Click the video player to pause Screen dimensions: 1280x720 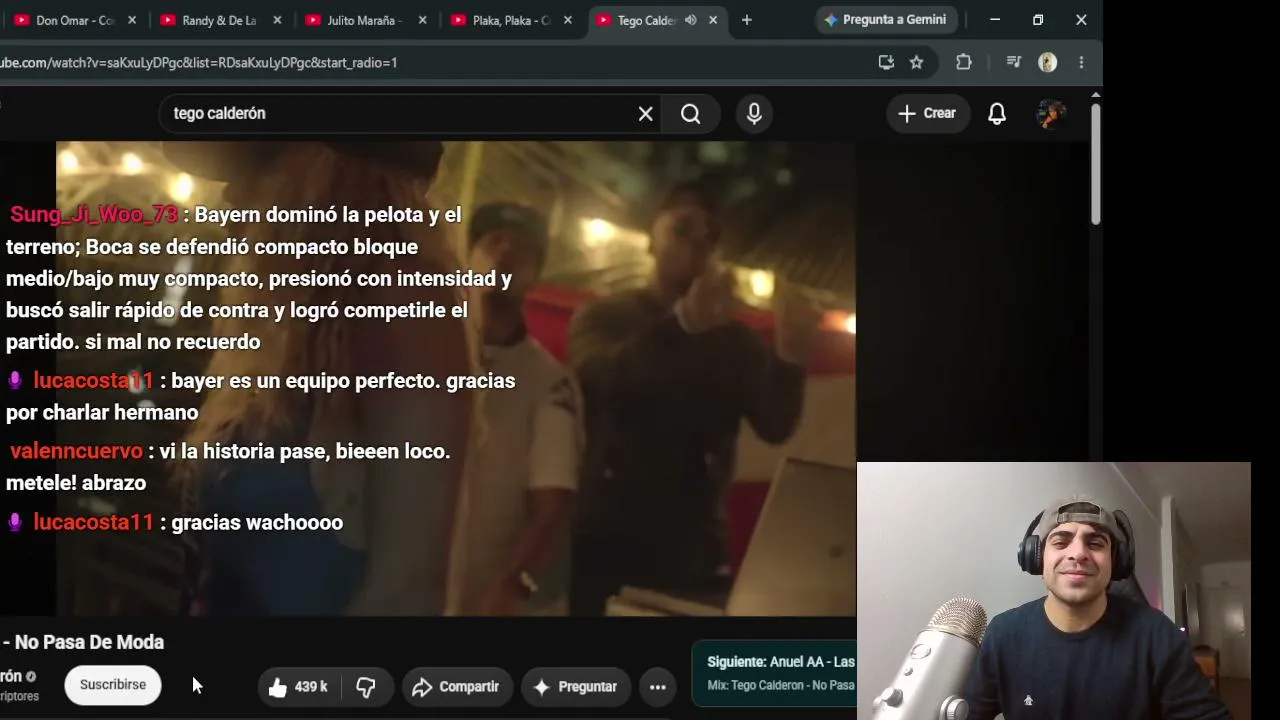click(456, 378)
